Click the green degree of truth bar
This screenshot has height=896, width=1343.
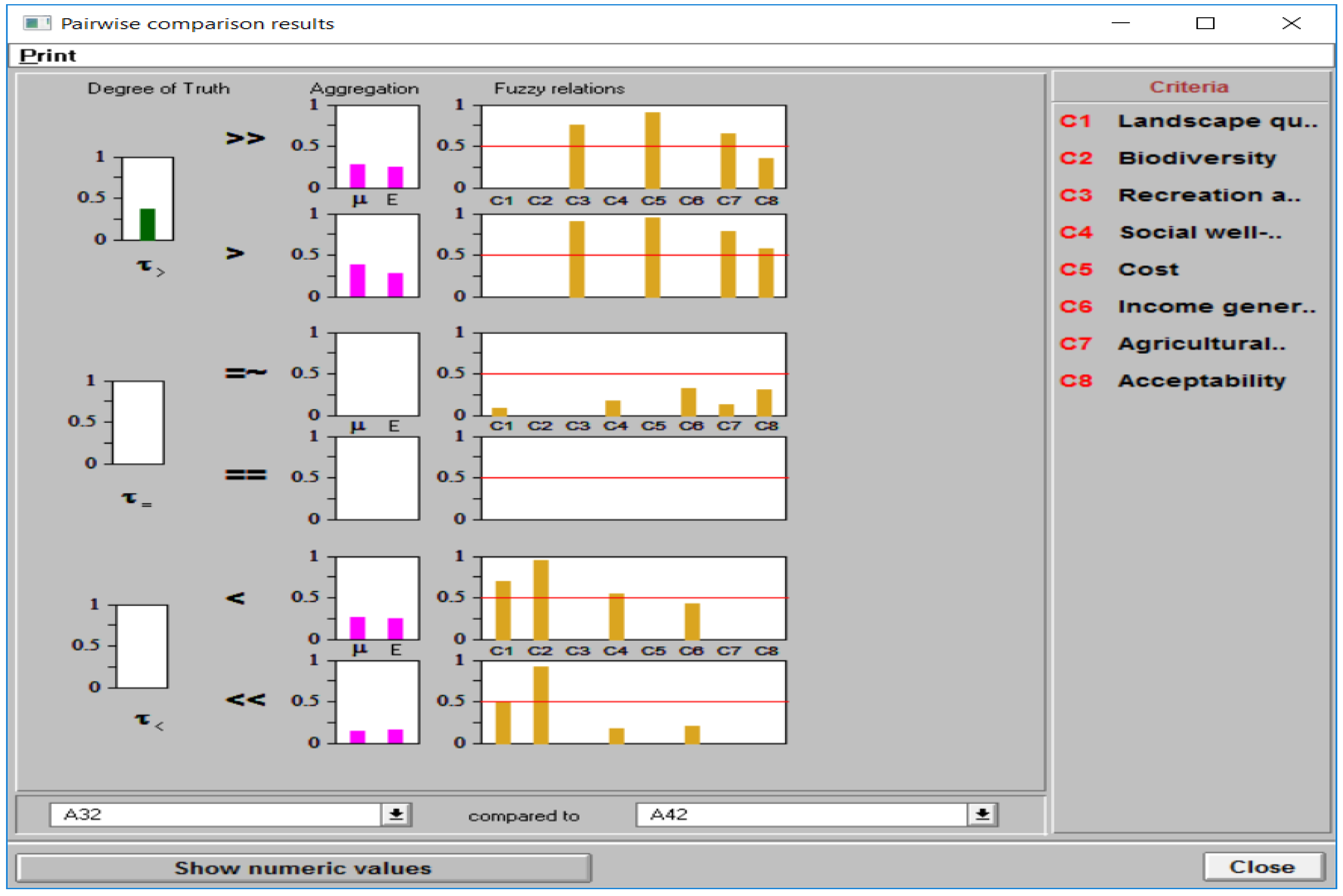click(147, 224)
